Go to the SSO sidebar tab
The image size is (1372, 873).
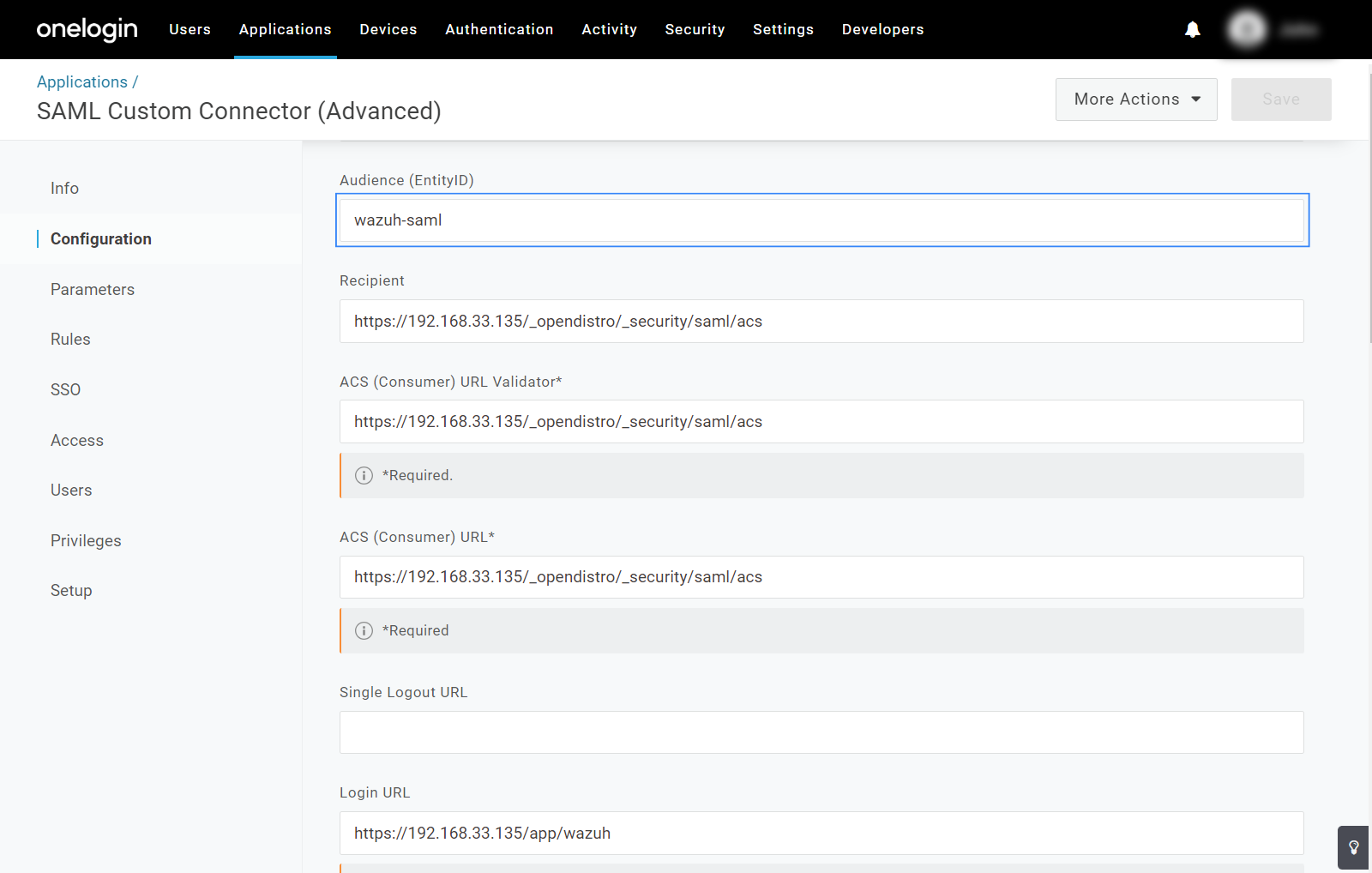coord(65,390)
